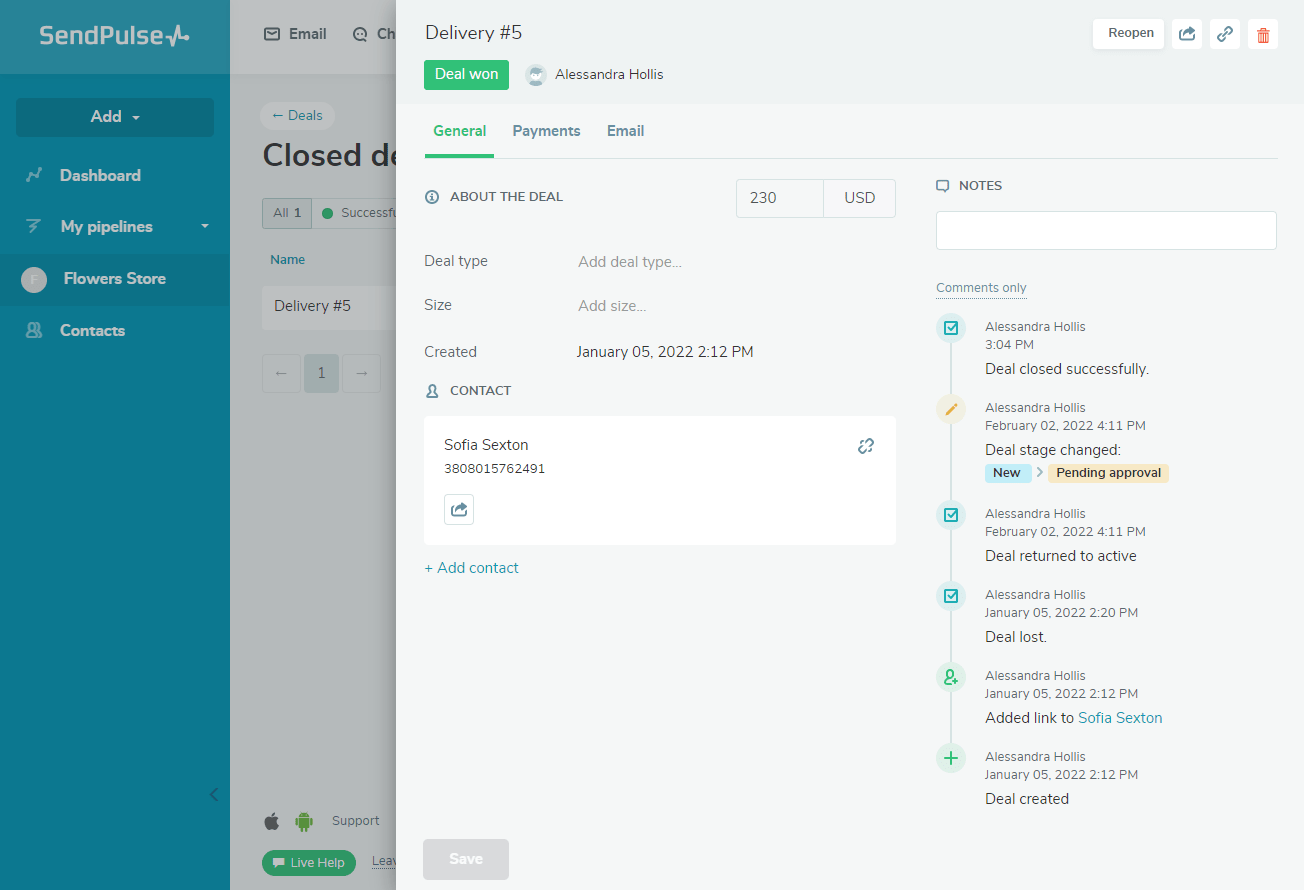Click the New stage label

pyautogui.click(x=1007, y=473)
